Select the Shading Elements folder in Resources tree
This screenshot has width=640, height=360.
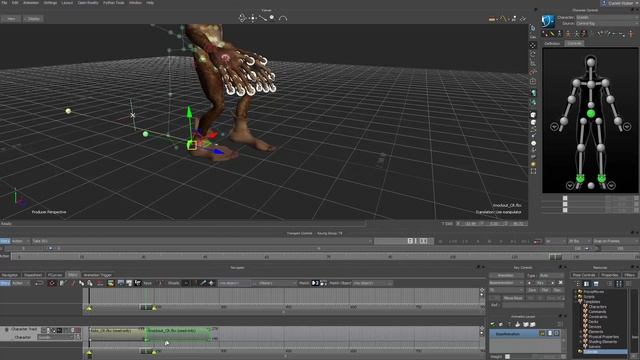[x=602, y=342]
